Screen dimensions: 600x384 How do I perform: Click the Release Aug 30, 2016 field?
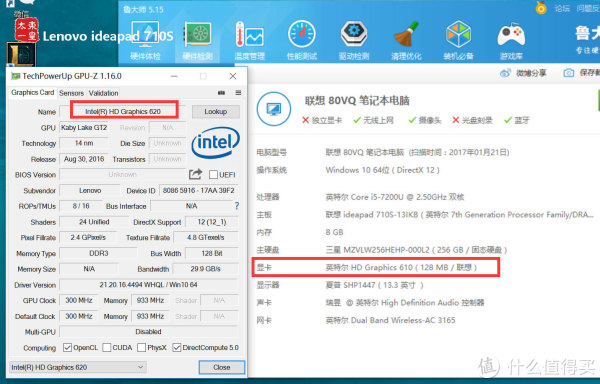84,159
